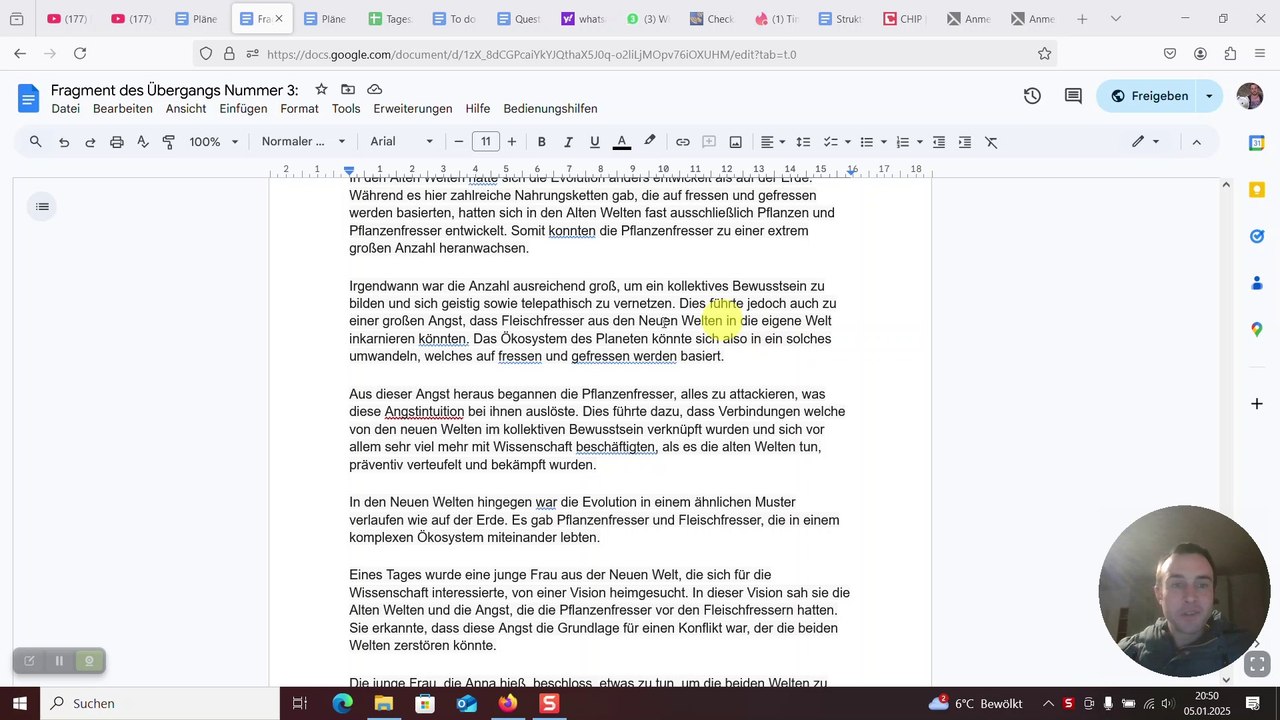Toggle underline formatting
This screenshot has width=1280, height=720.
[x=594, y=142]
